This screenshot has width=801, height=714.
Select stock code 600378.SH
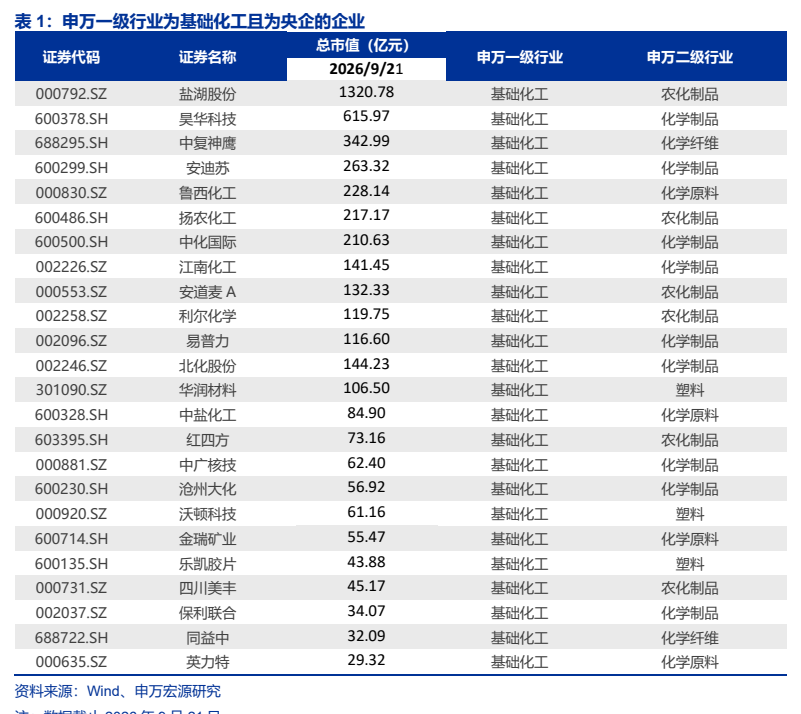coord(71,119)
